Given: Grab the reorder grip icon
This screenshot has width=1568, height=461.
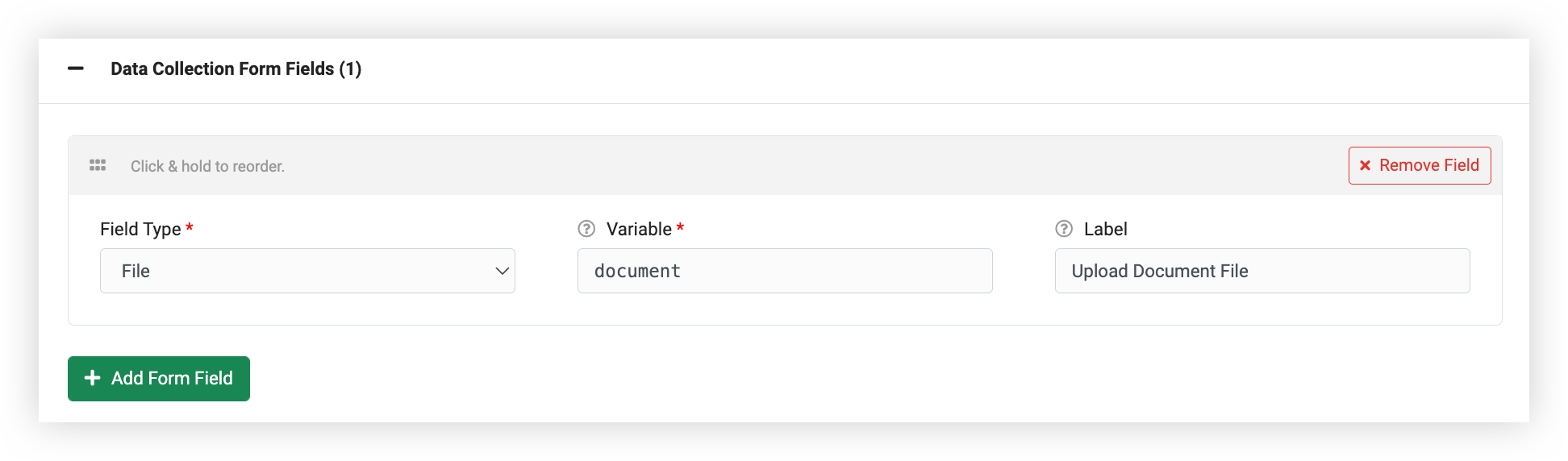Looking at the screenshot, I should [98, 165].
